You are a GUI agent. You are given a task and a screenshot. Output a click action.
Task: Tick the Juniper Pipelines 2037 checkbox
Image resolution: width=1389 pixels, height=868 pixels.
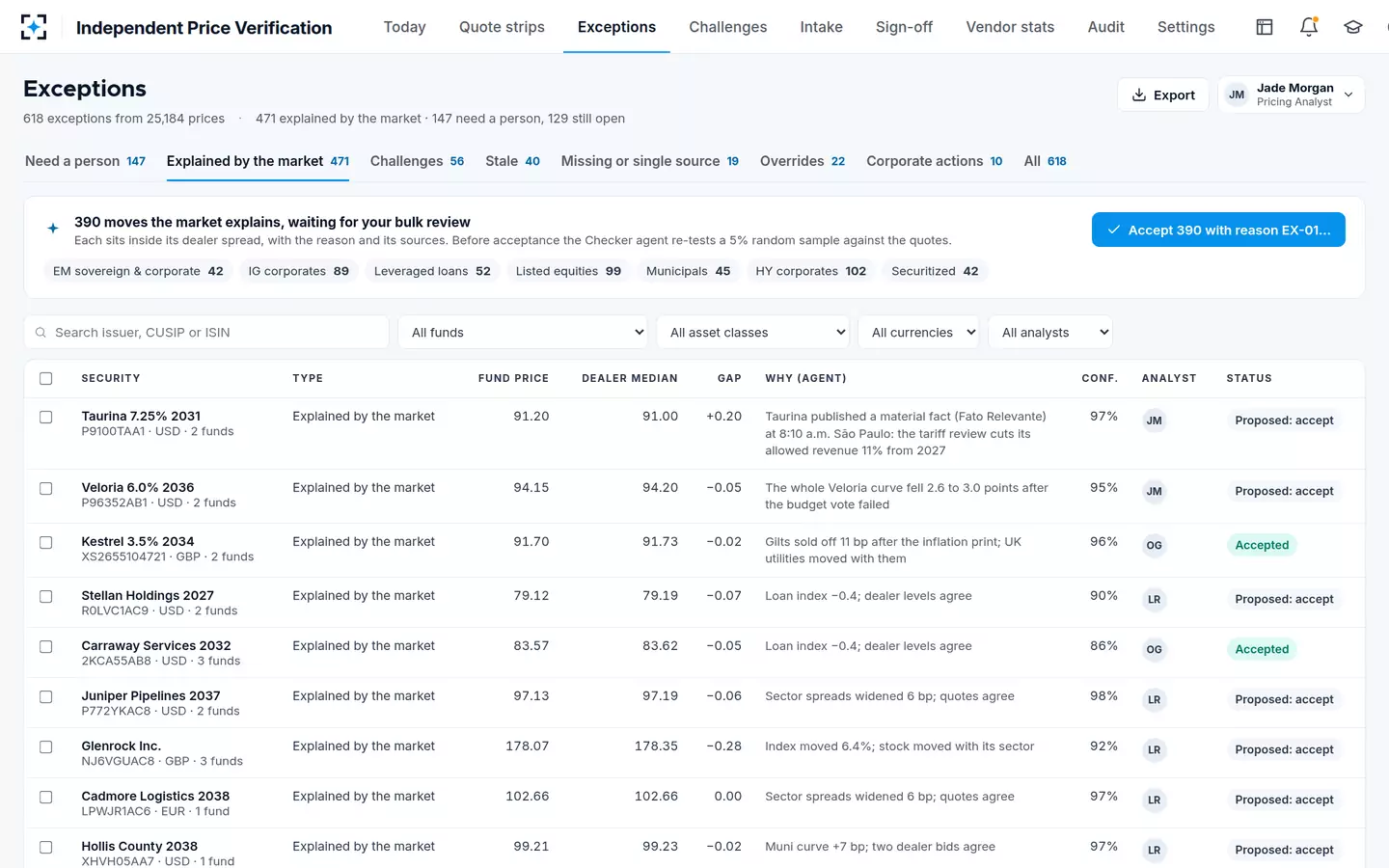pyautogui.click(x=45, y=697)
